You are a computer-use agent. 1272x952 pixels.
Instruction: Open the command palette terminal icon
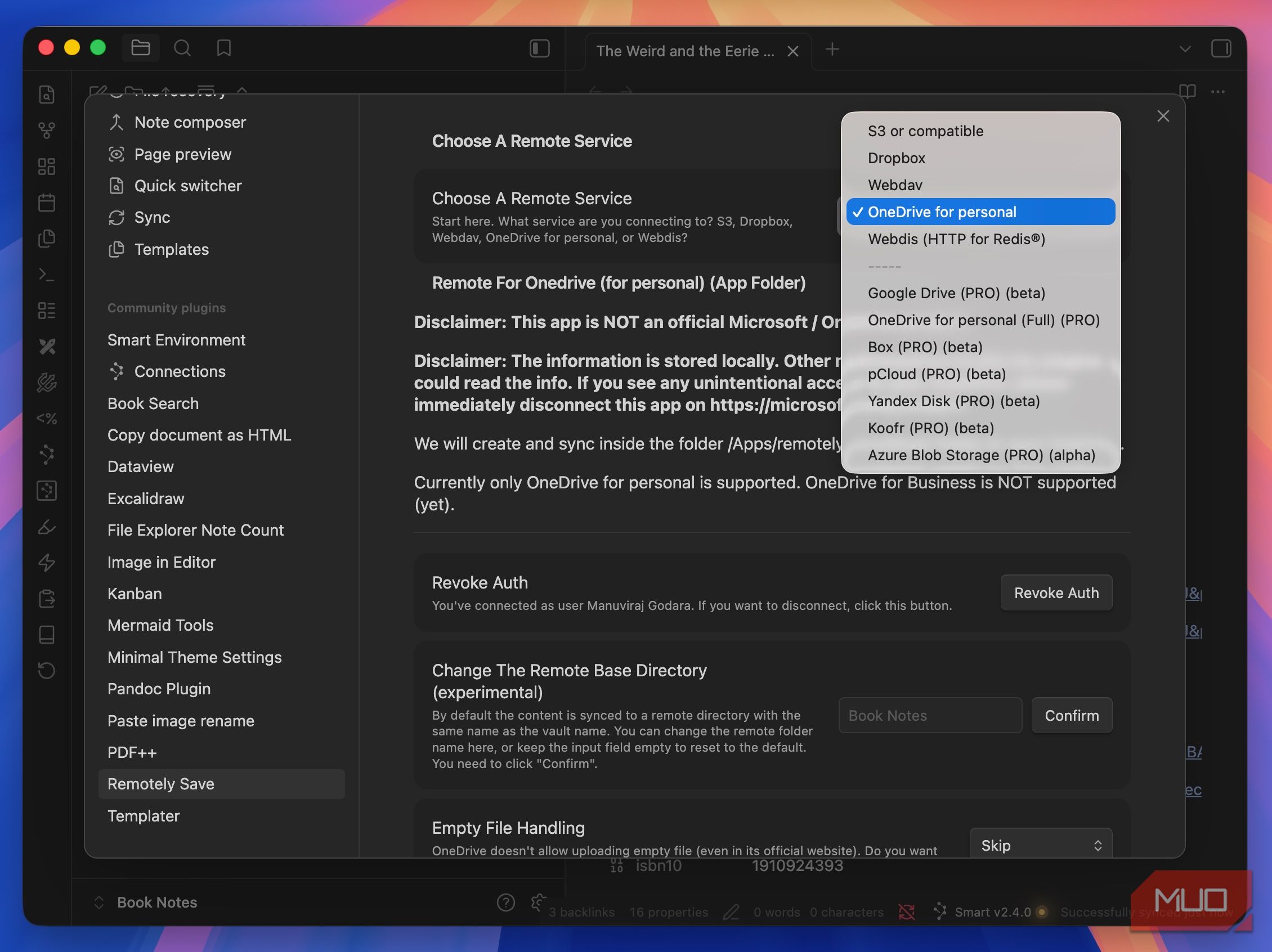(47, 274)
